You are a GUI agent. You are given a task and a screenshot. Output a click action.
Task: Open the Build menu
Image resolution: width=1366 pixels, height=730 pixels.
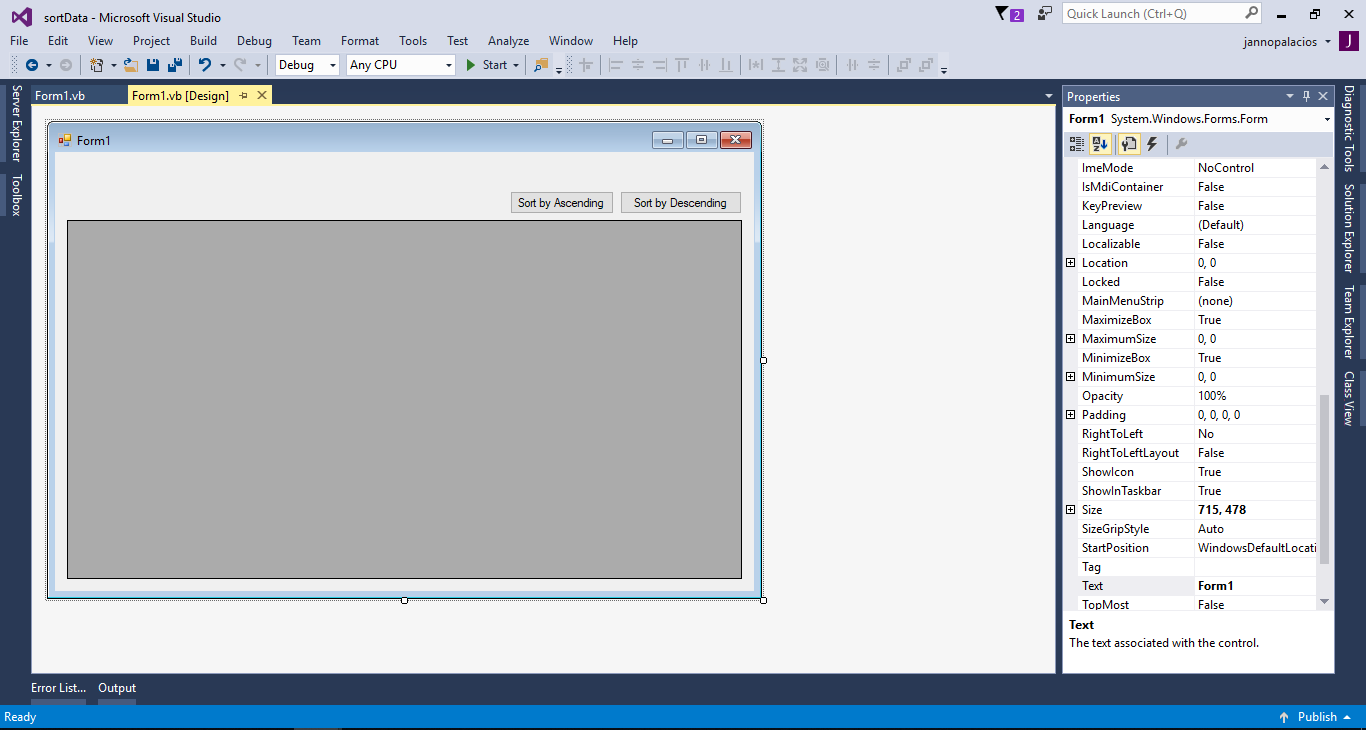tap(203, 41)
